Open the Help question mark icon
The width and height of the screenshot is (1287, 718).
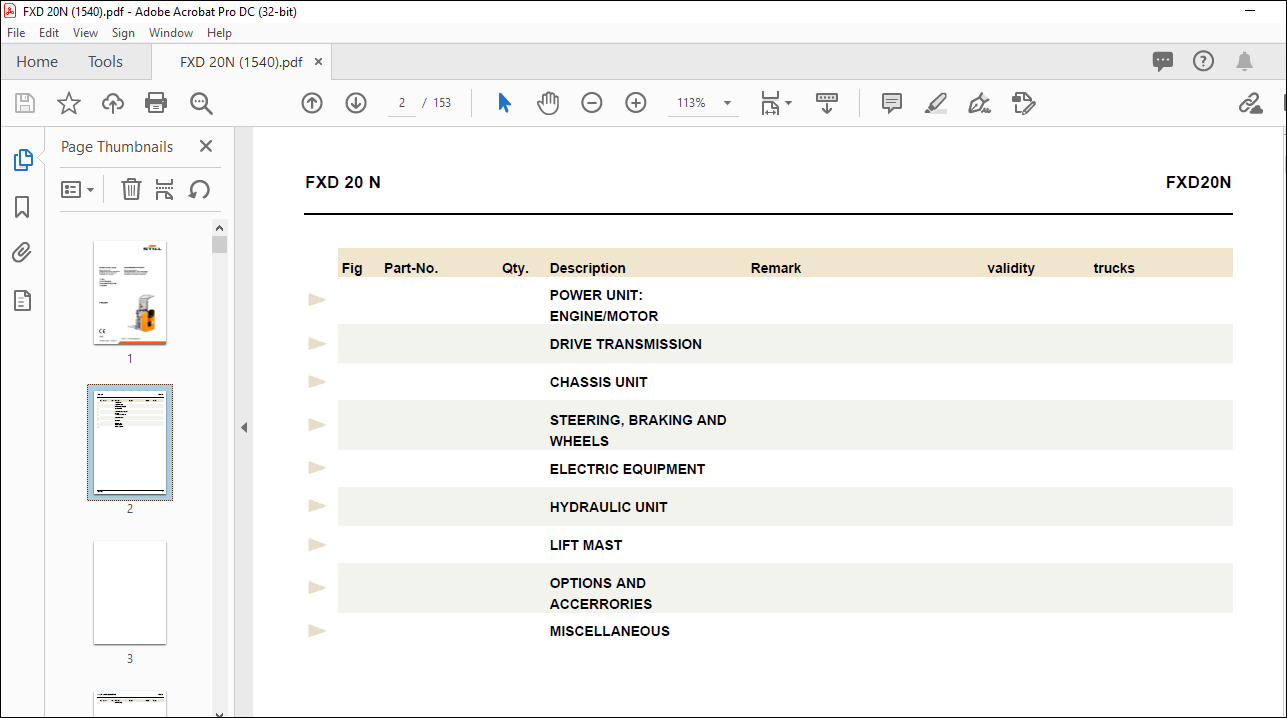1204,61
